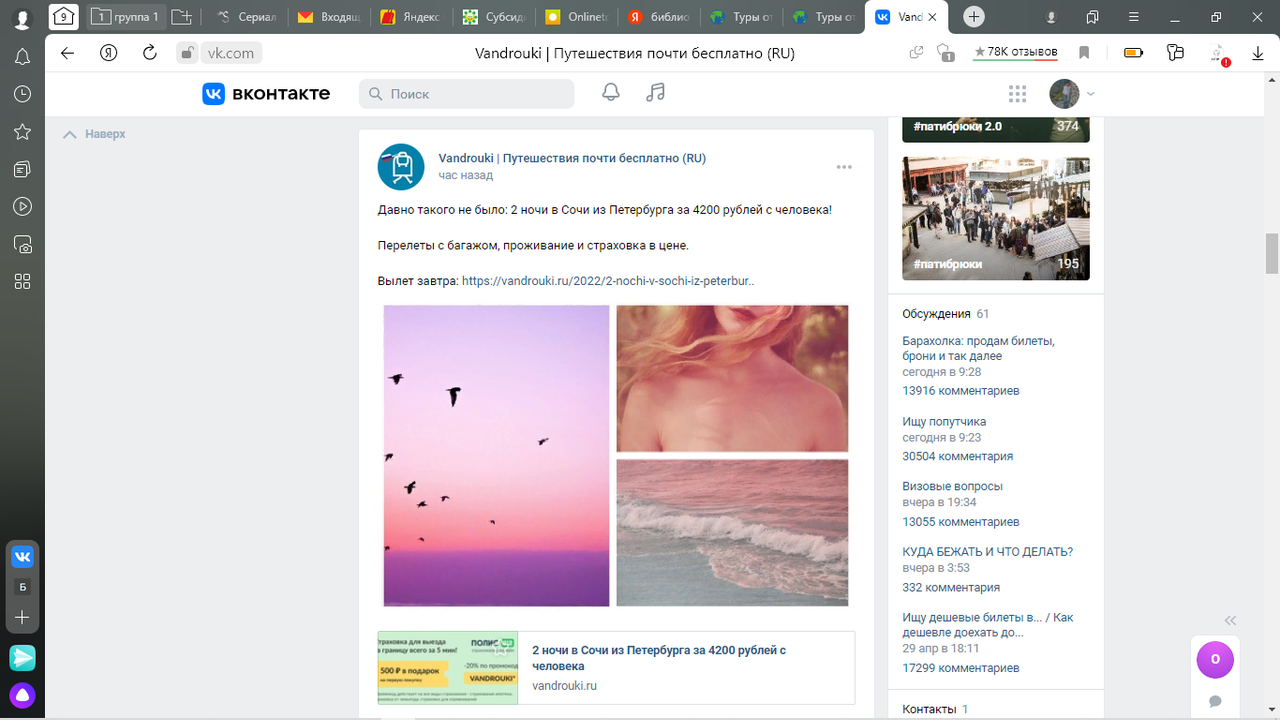Create a new tab group folder icon
This screenshot has width=1280, height=720.
(181, 17)
